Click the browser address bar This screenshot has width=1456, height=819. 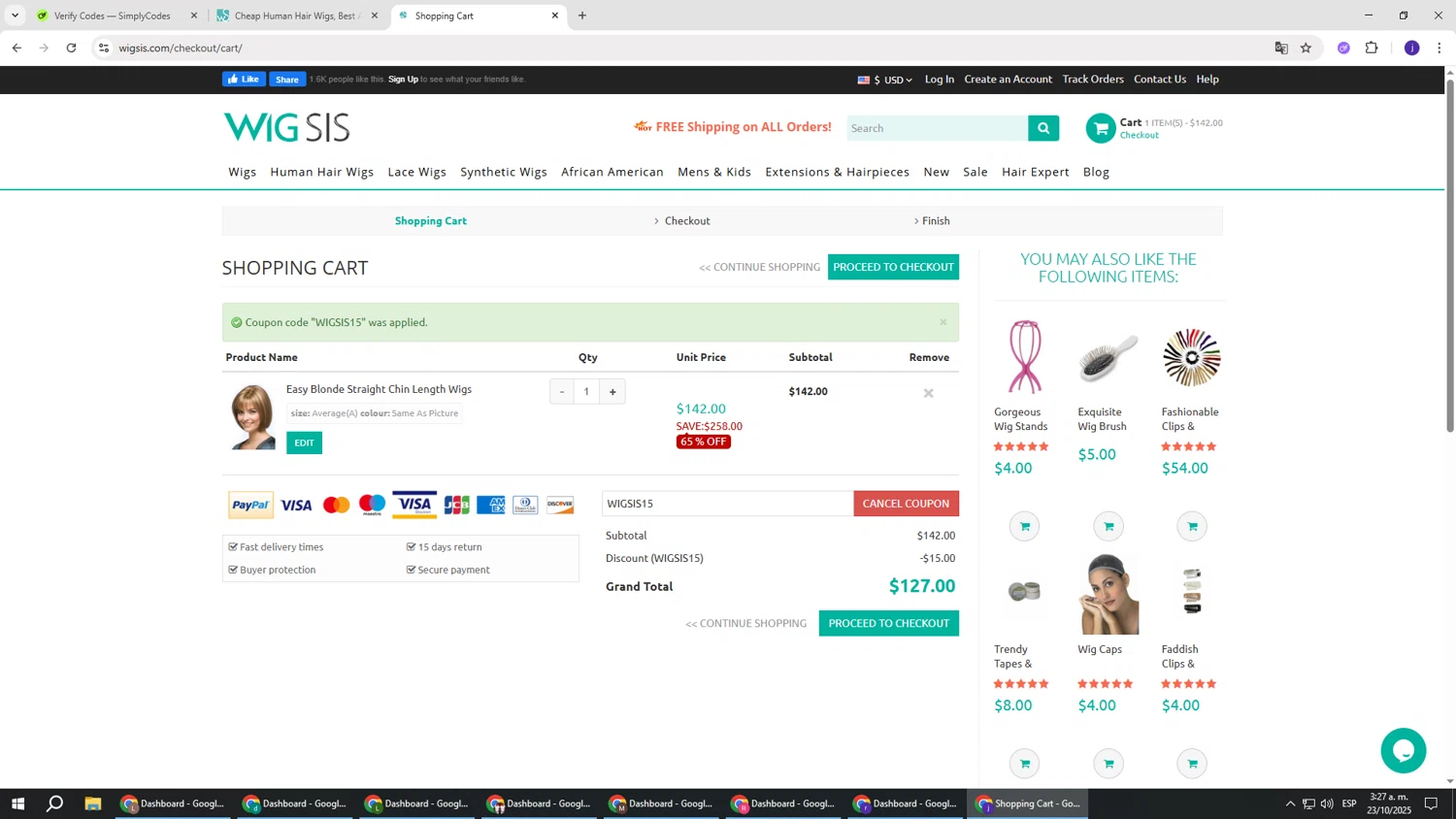point(679,48)
